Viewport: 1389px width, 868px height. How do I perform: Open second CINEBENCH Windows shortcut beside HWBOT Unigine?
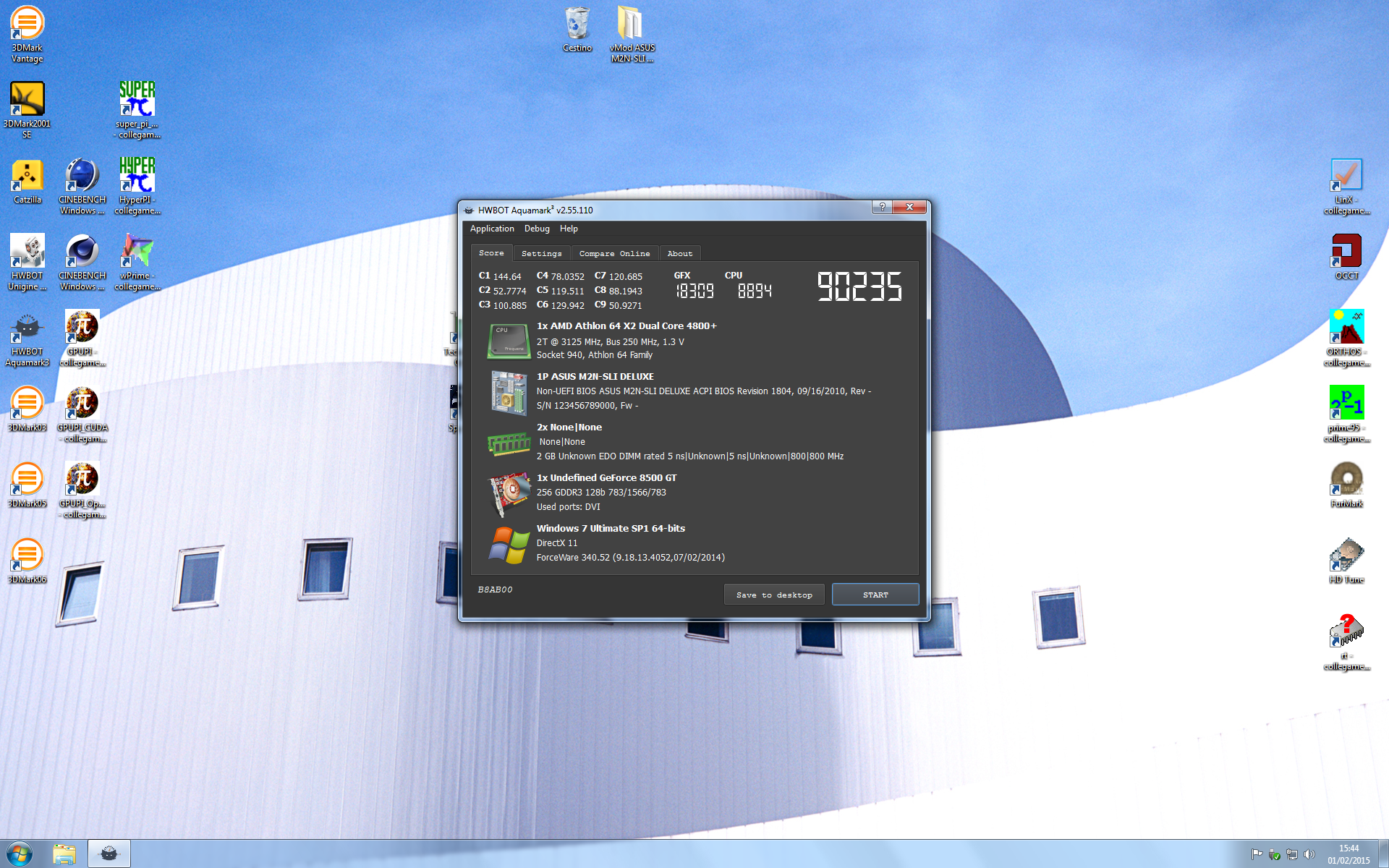(82, 263)
